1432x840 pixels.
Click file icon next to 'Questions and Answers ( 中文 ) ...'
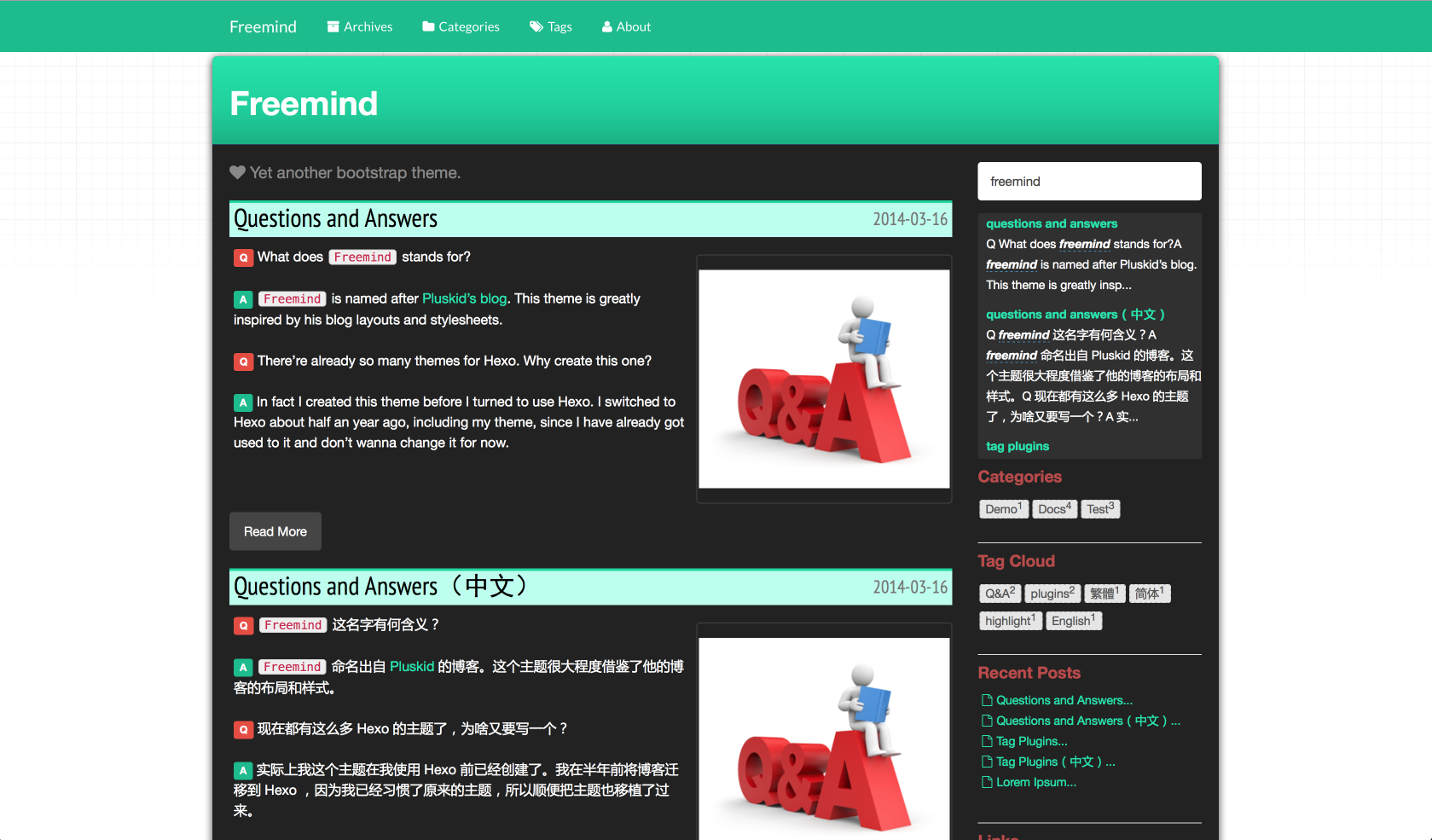pos(987,721)
